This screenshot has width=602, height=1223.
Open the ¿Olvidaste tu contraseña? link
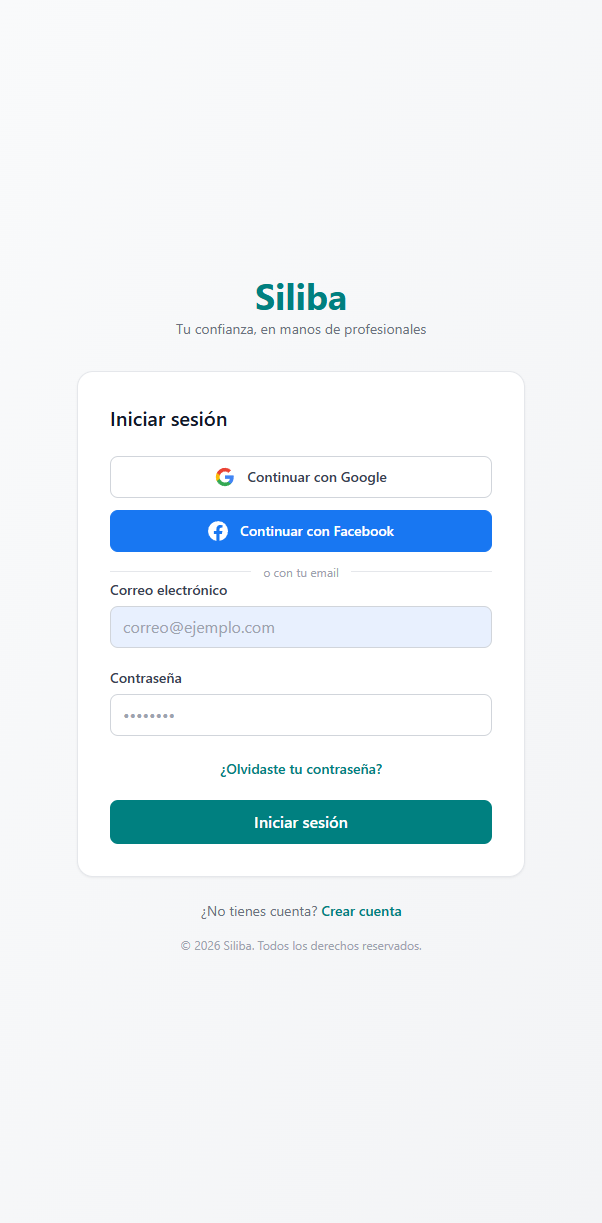tap(301, 769)
